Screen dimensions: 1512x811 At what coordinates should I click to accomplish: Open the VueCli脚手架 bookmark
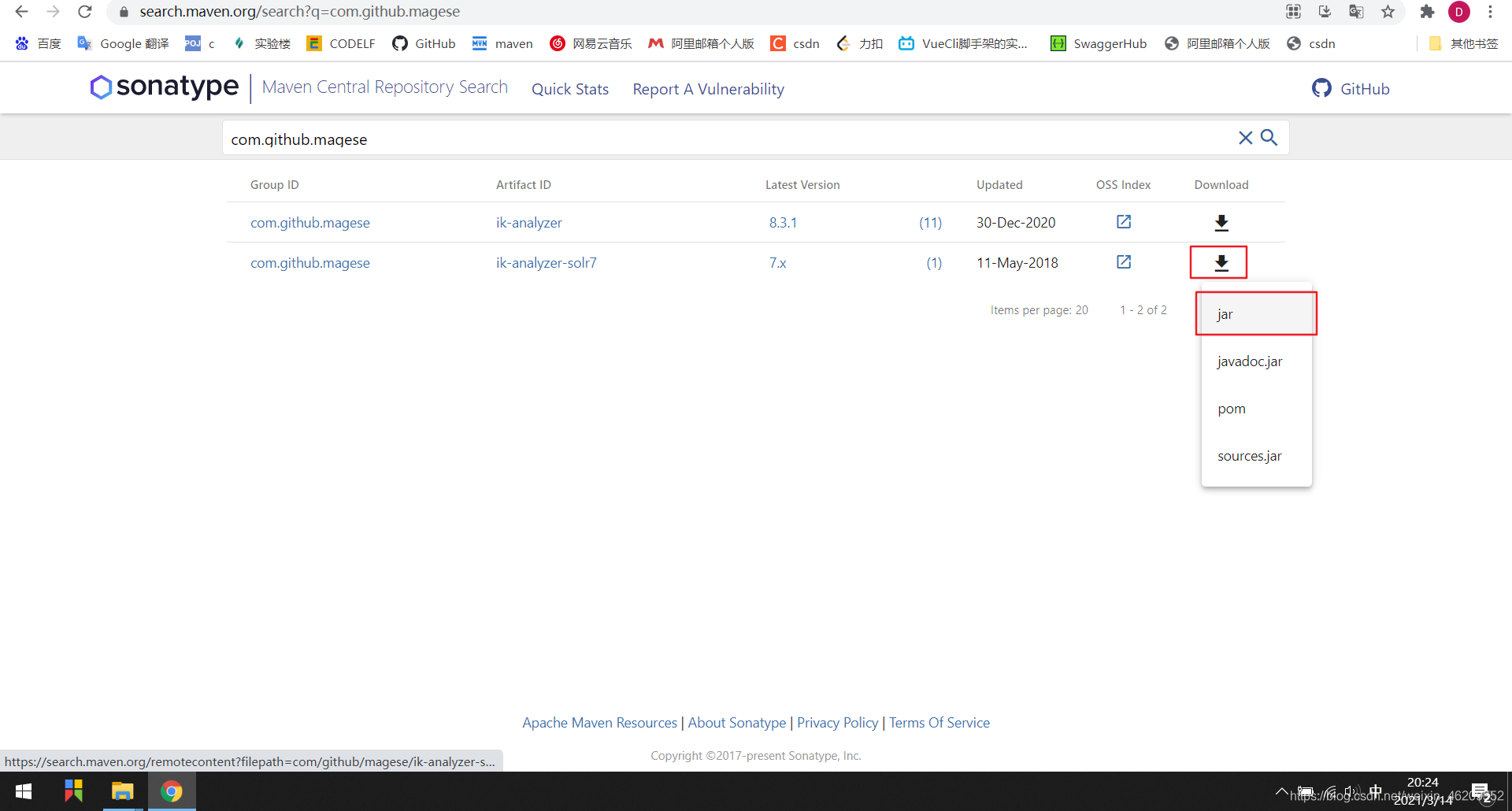tap(963, 43)
